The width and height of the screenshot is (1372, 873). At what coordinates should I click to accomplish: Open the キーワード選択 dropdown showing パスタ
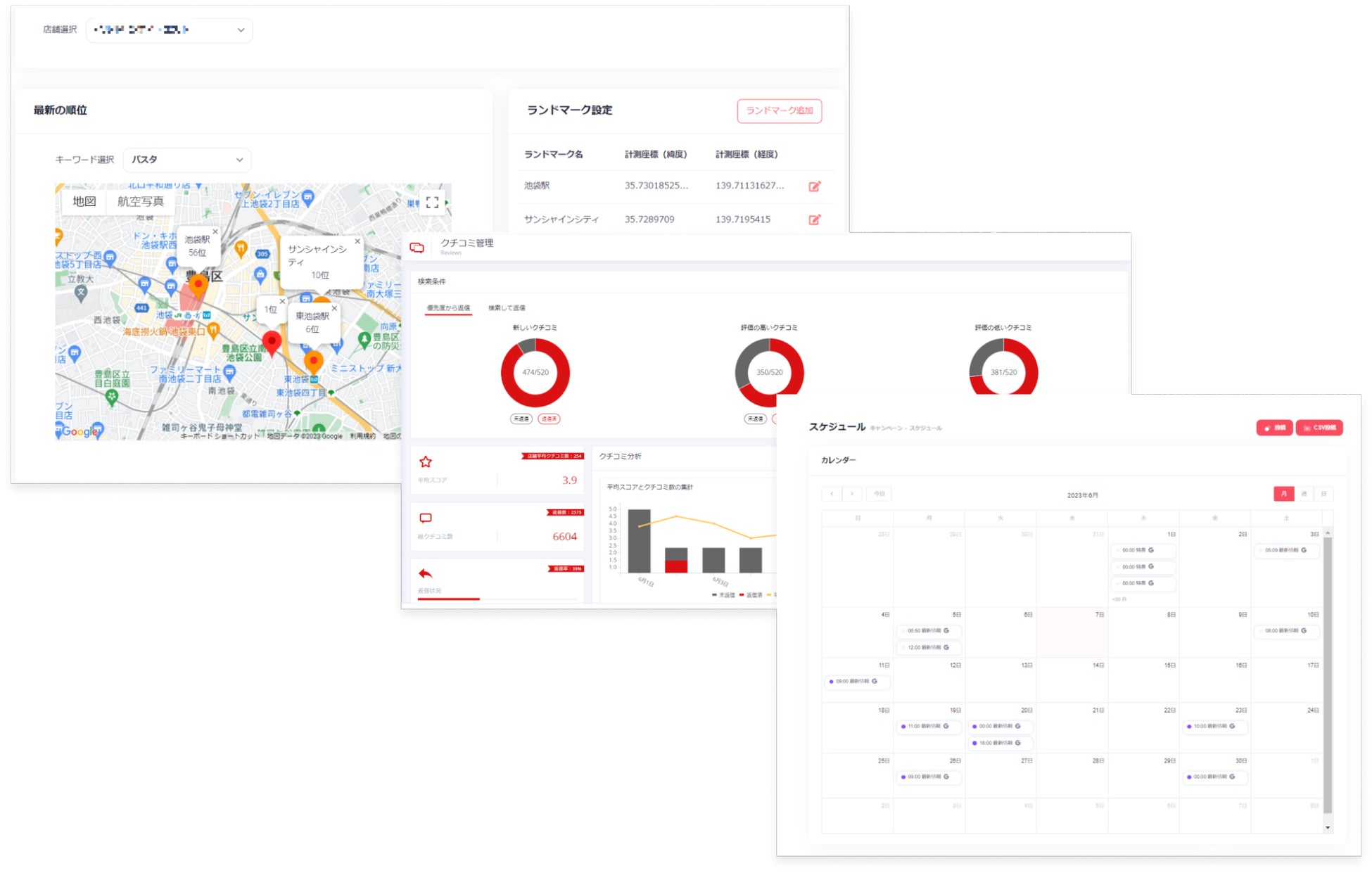(x=187, y=160)
